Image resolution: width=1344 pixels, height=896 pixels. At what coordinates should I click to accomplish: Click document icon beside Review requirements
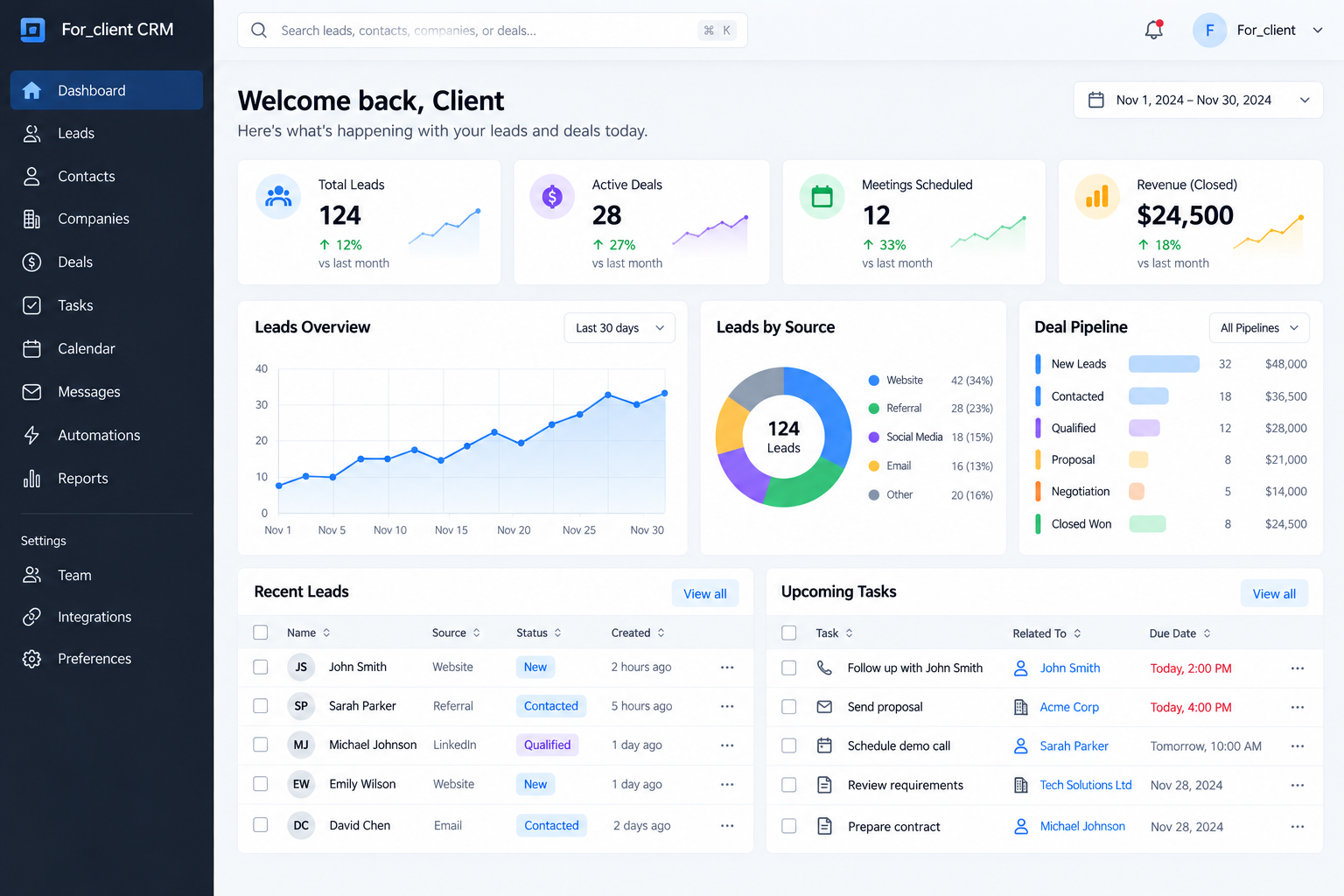[x=824, y=785]
